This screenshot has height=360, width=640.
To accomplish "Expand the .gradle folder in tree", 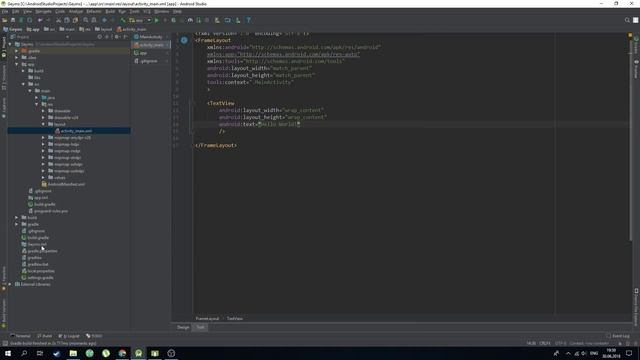I will pyautogui.click(x=17, y=51).
